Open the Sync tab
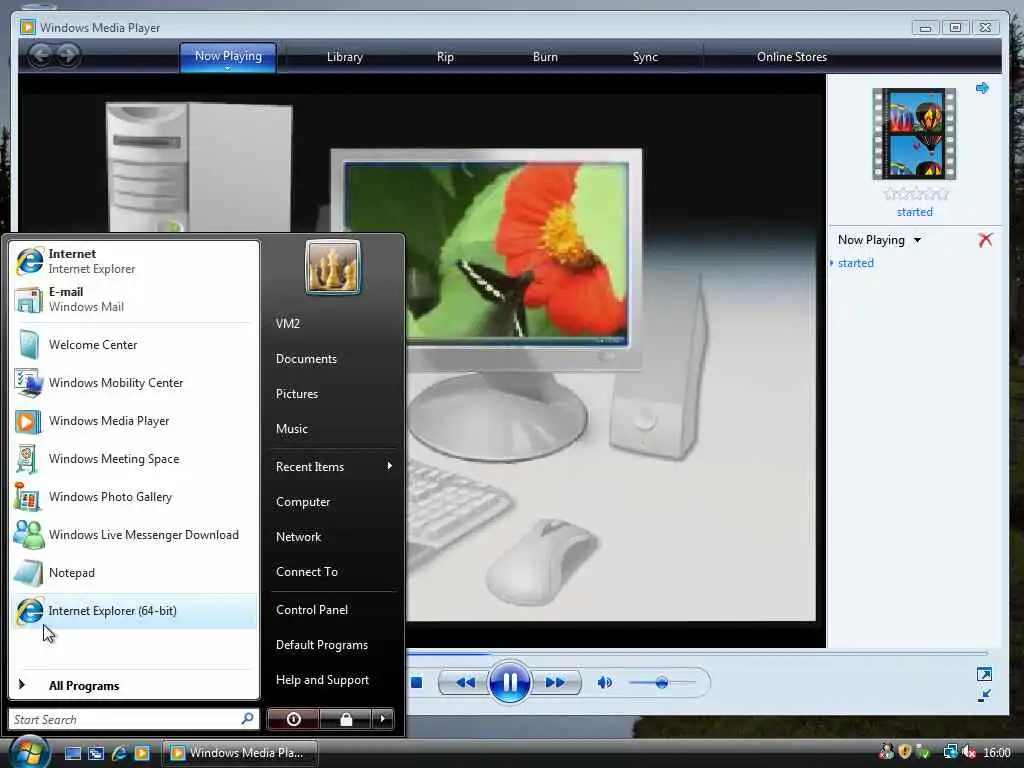 pyautogui.click(x=645, y=57)
